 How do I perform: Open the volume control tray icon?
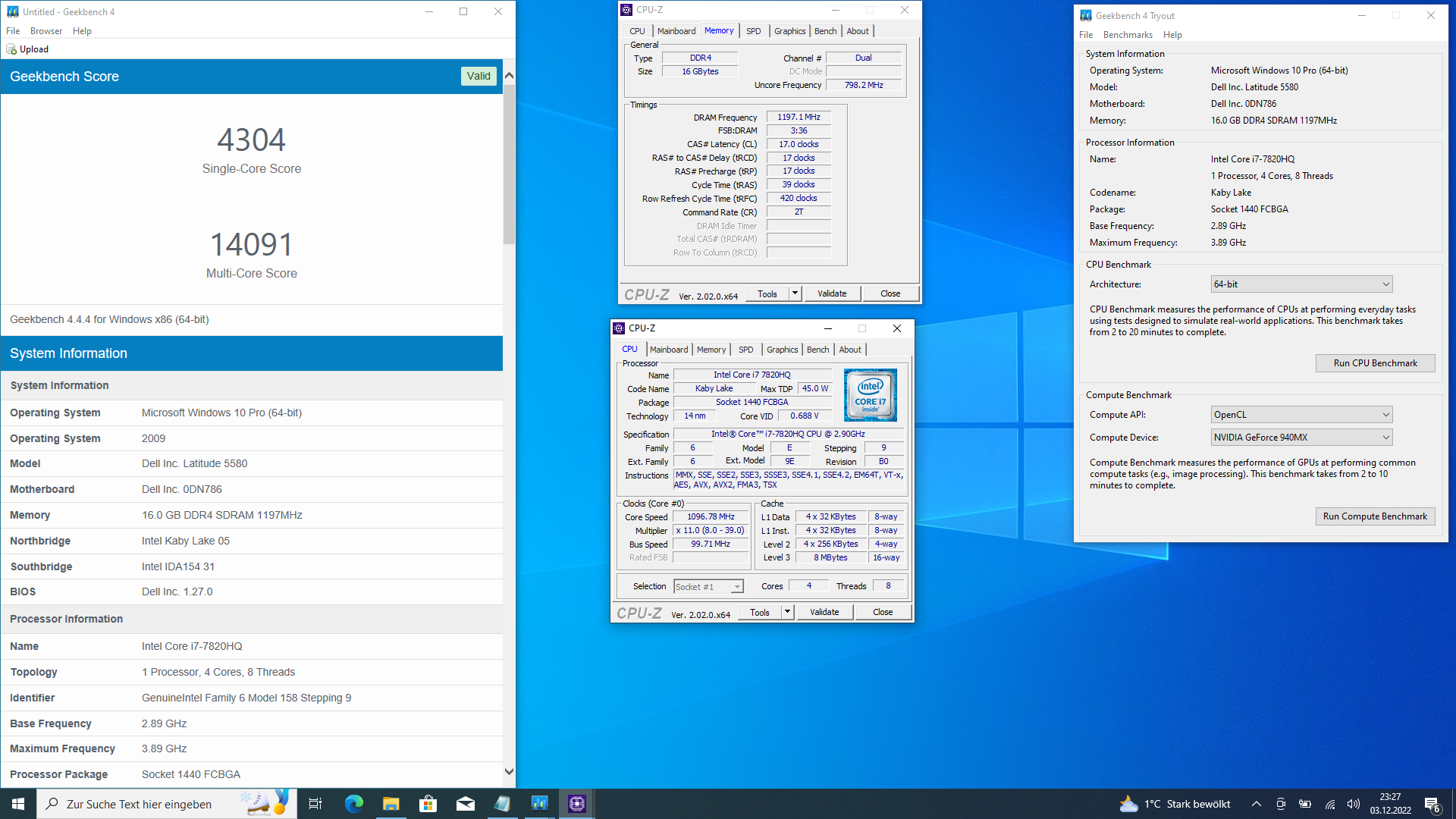click(x=1354, y=804)
